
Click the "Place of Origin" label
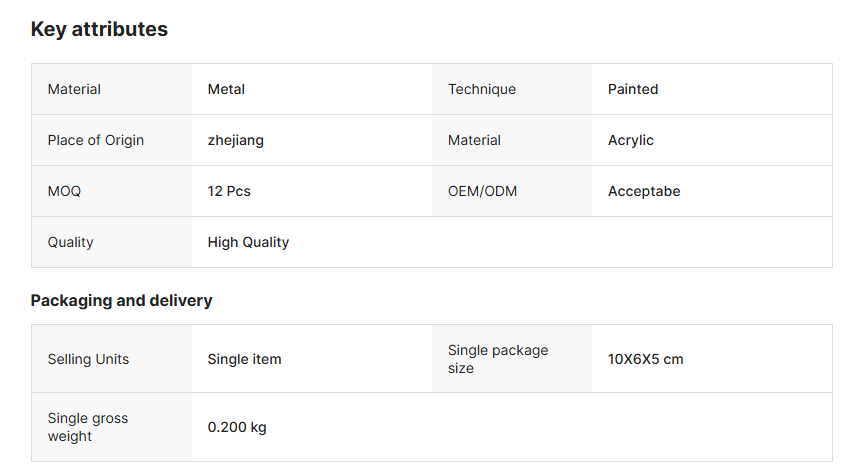click(96, 140)
